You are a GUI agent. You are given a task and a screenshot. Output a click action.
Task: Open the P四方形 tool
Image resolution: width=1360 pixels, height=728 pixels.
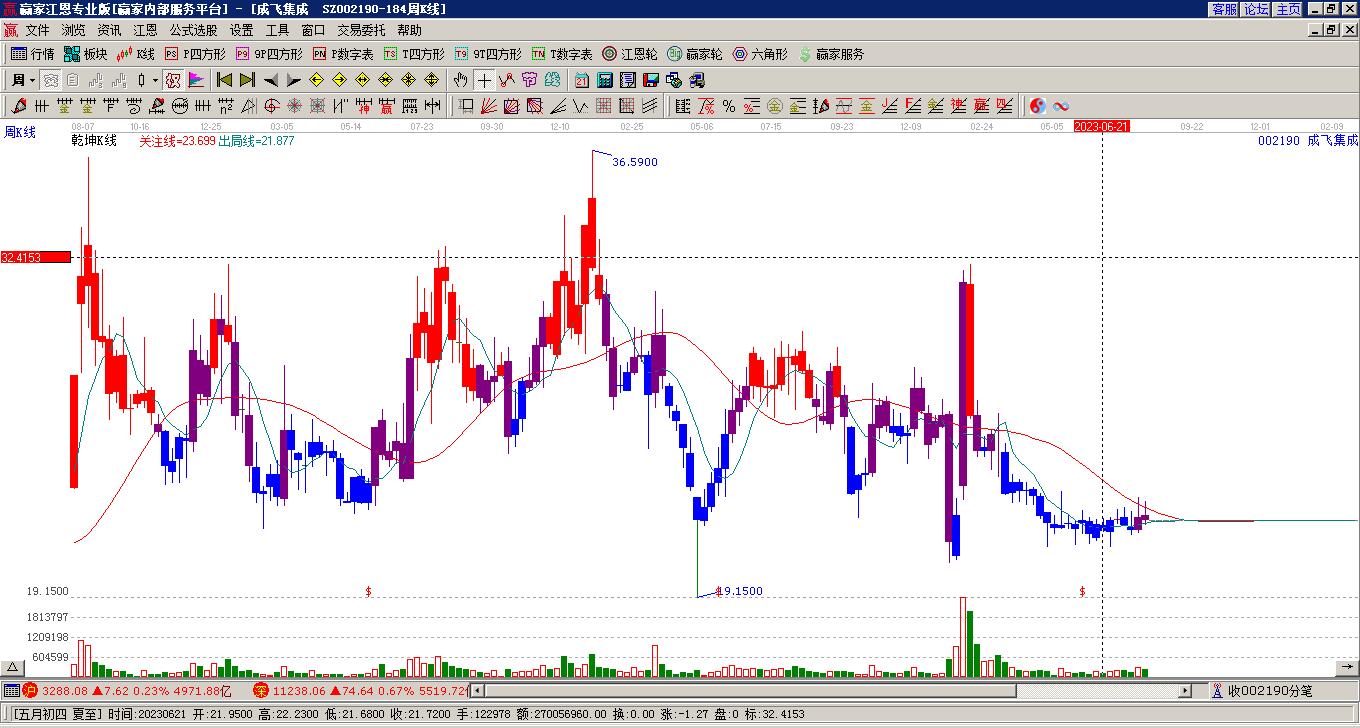click(x=195, y=54)
